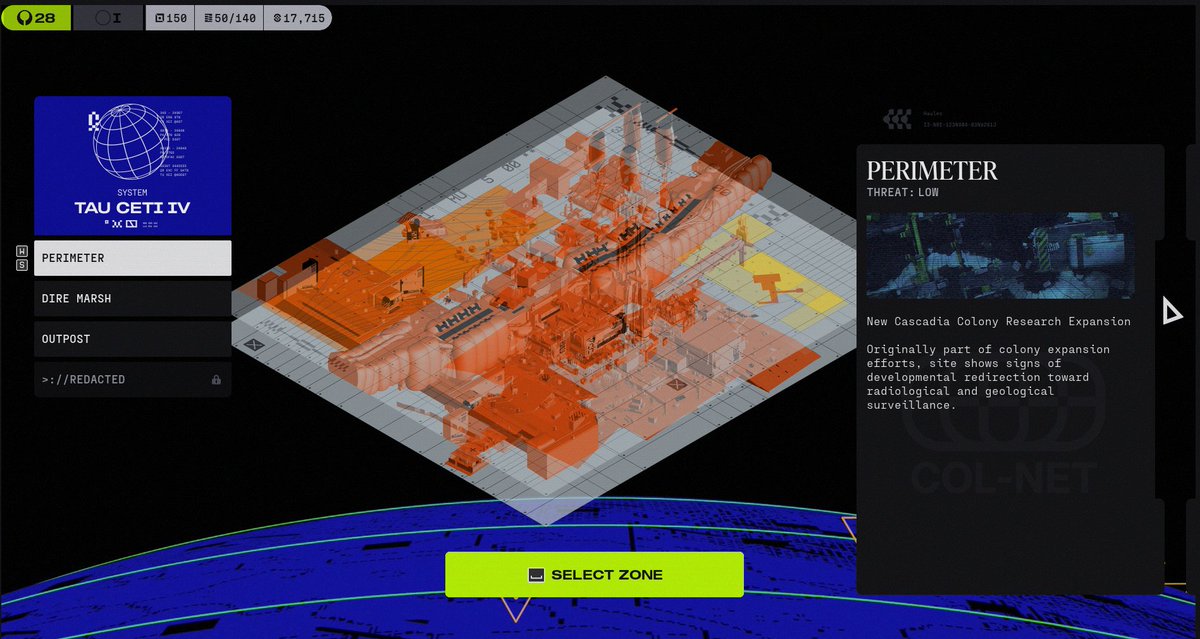Select the DIRE MARSH zone
The width and height of the screenshot is (1200, 639).
[133, 298]
